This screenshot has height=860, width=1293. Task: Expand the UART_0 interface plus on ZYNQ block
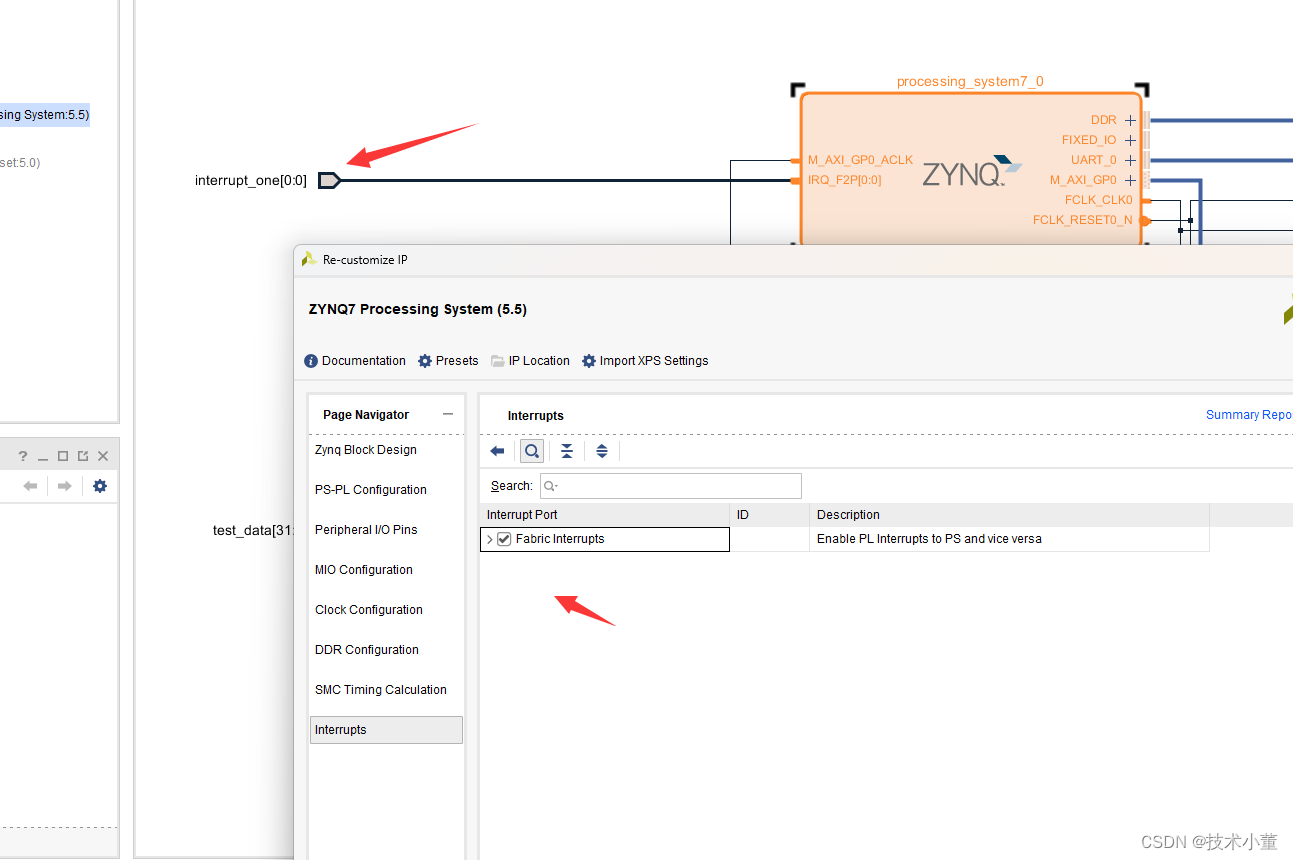(1130, 160)
